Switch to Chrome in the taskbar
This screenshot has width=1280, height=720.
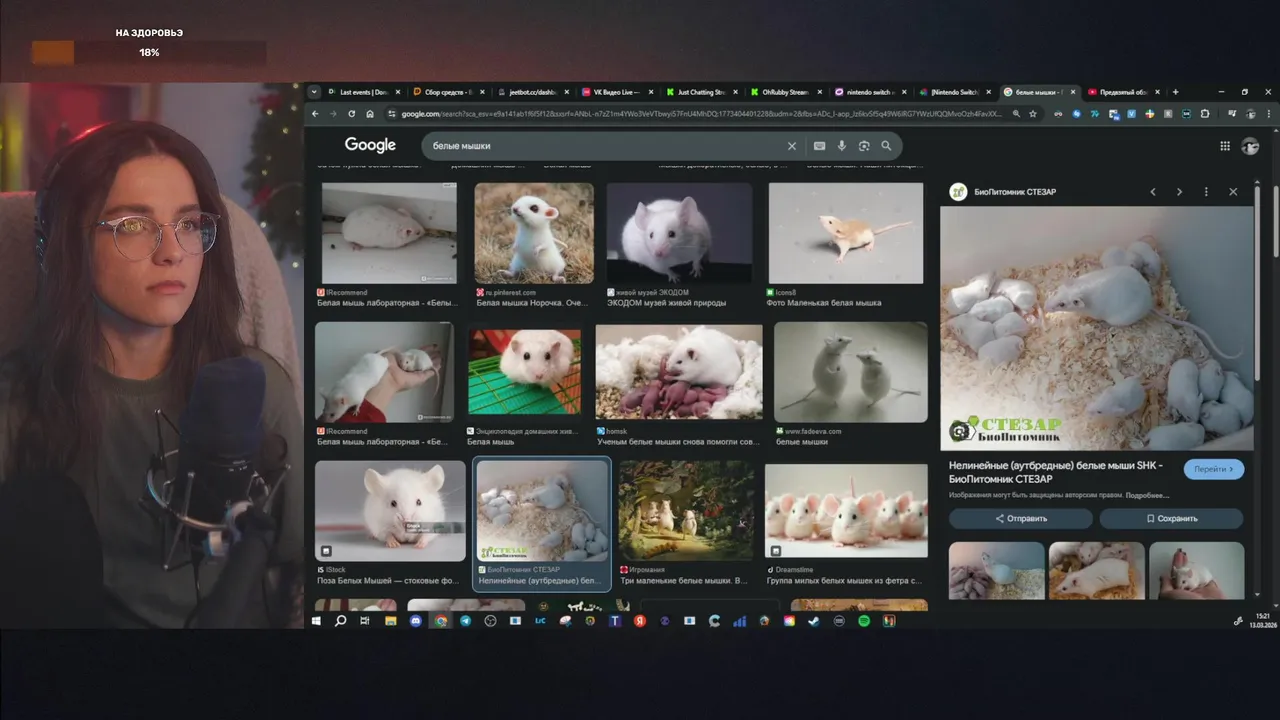pos(441,621)
